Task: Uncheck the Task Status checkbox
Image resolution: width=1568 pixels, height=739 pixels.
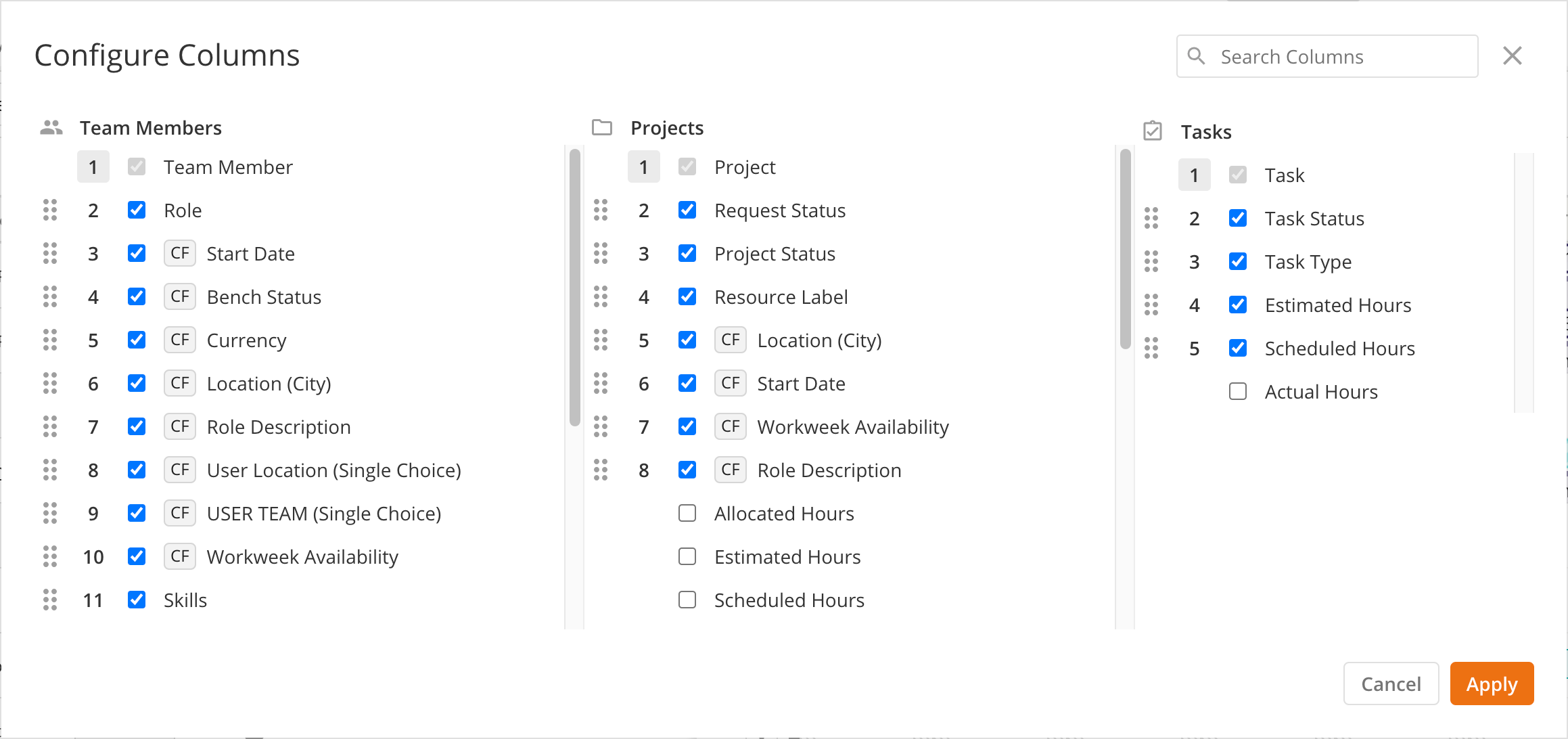Action: tap(1238, 218)
